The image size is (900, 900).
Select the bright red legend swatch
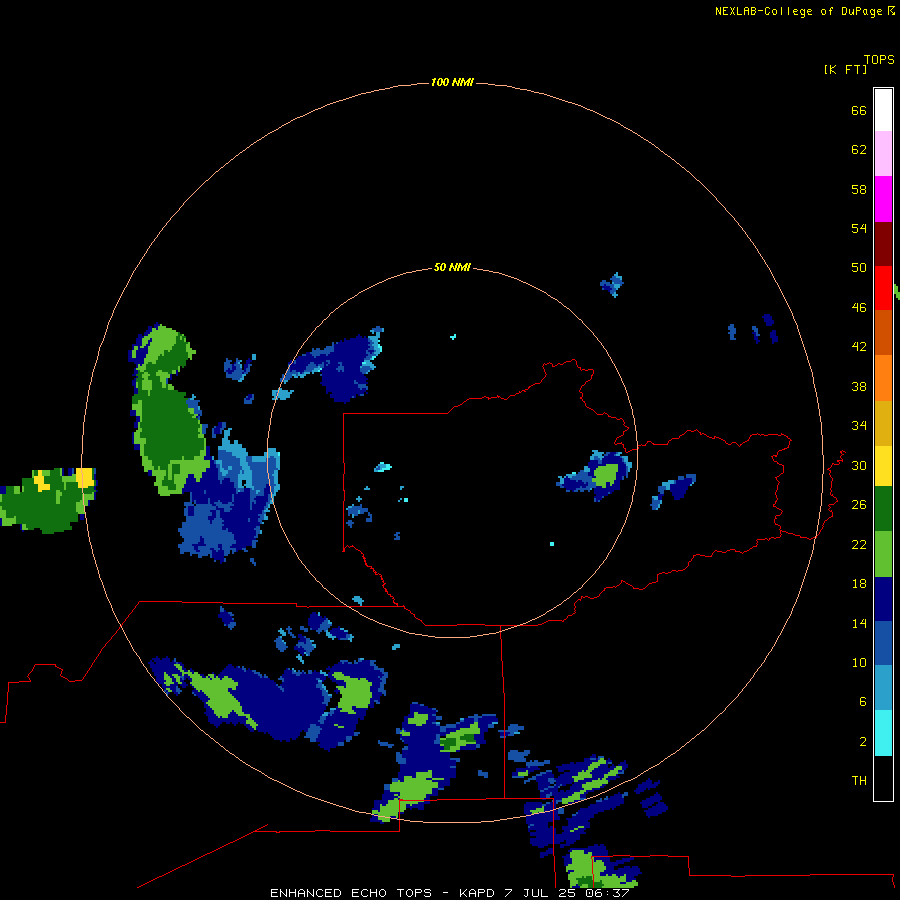pos(883,288)
